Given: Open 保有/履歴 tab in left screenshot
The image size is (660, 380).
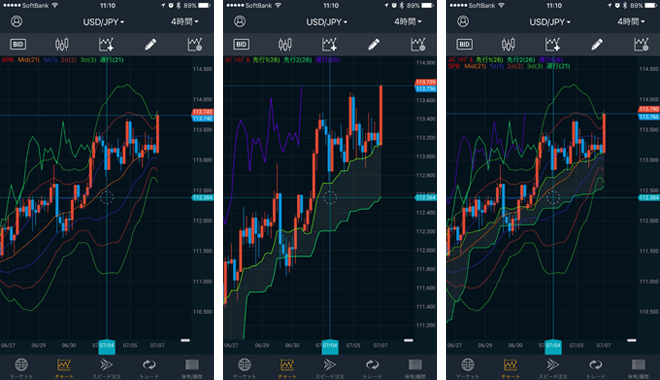Looking at the screenshot, I should [x=192, y=368].
